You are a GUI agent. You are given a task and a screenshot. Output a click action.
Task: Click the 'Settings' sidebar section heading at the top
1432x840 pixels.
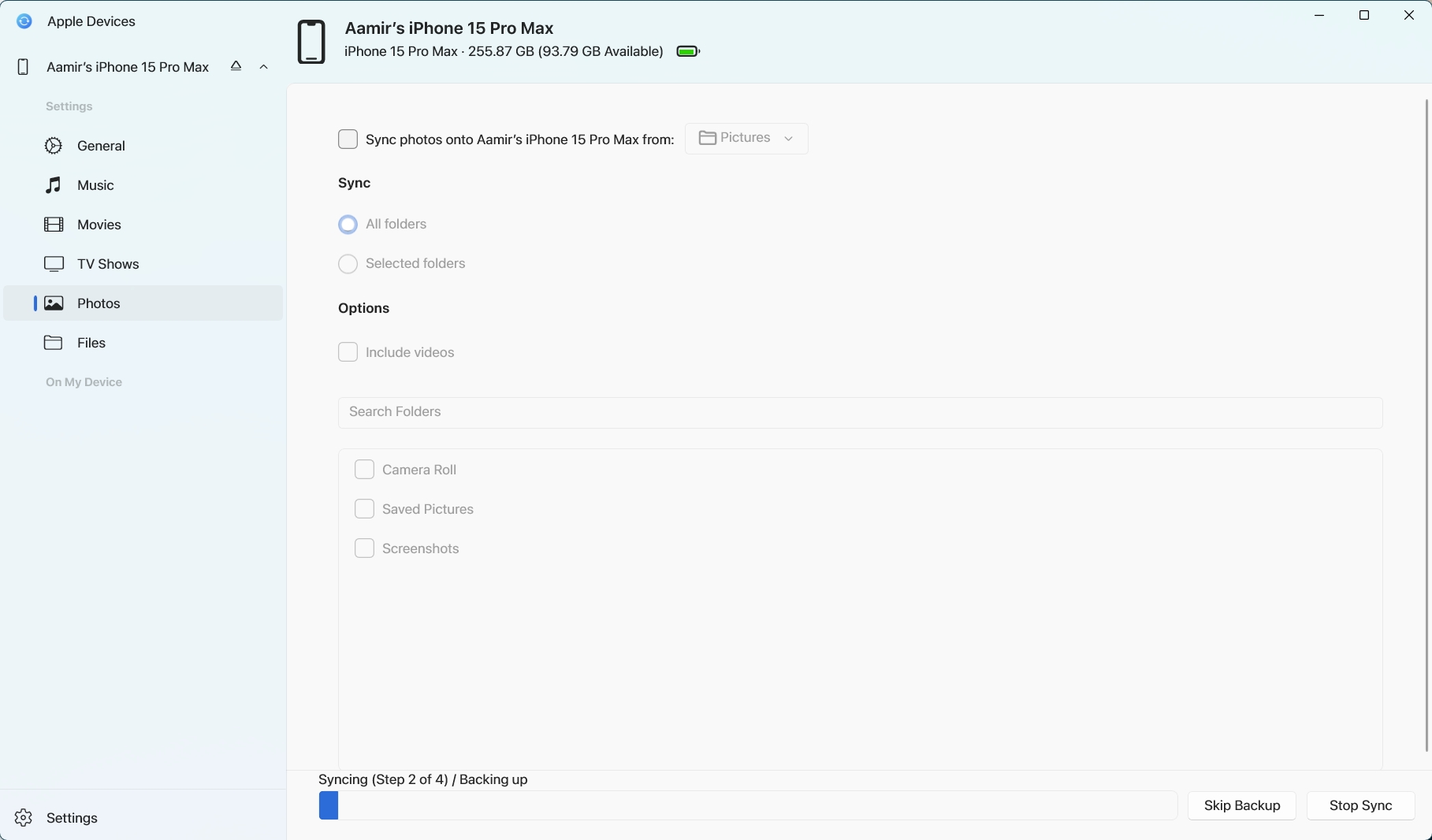[69, 106]
